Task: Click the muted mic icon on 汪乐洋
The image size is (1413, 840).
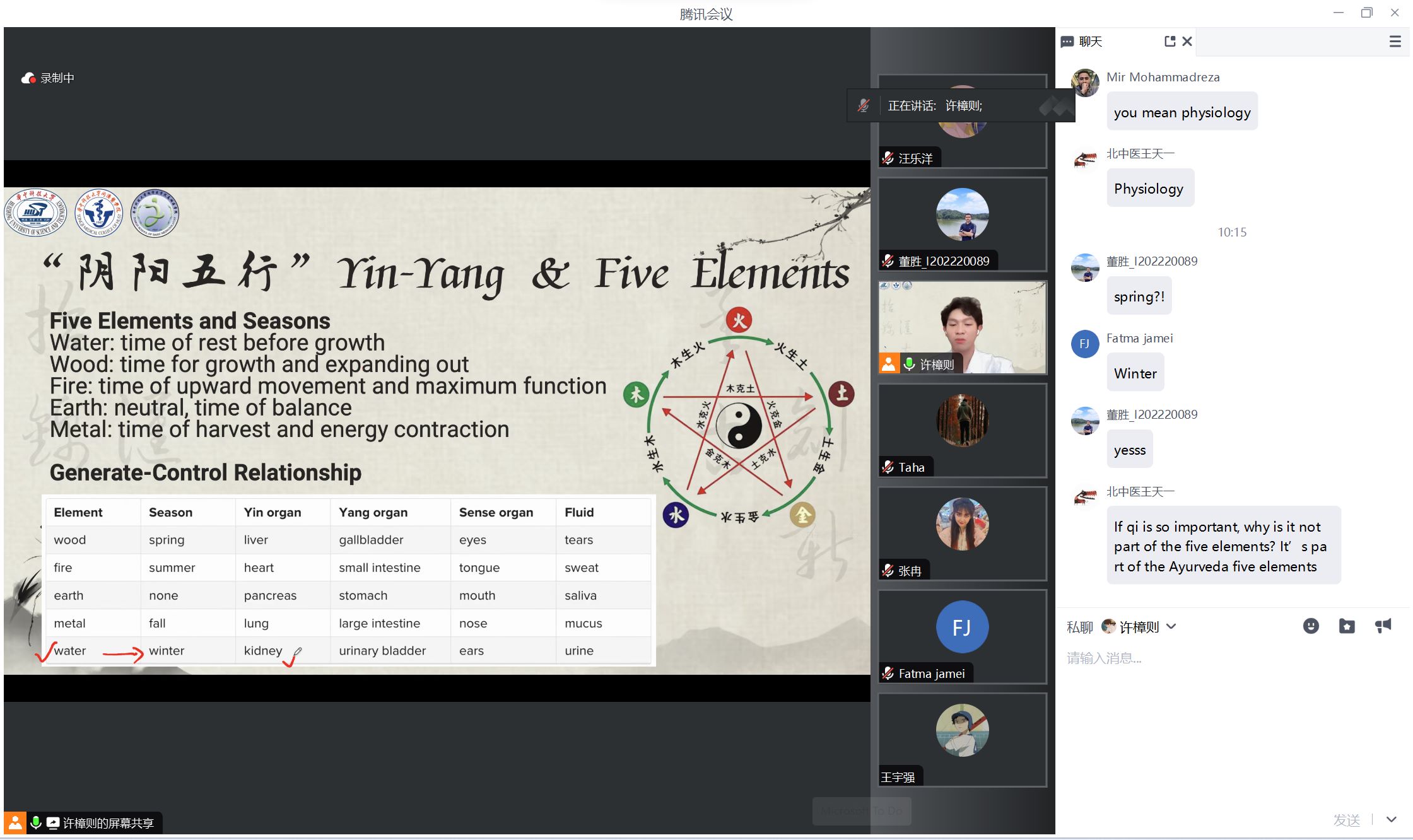Action: [888, 158]
